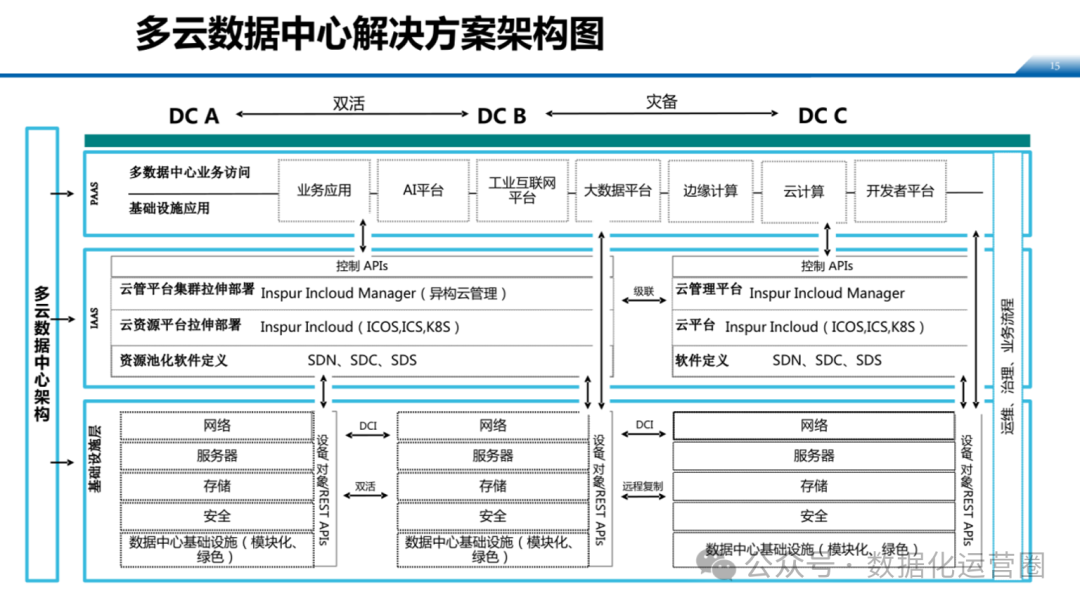Click the 安全 box in DC A column

(x=217, y=516)
